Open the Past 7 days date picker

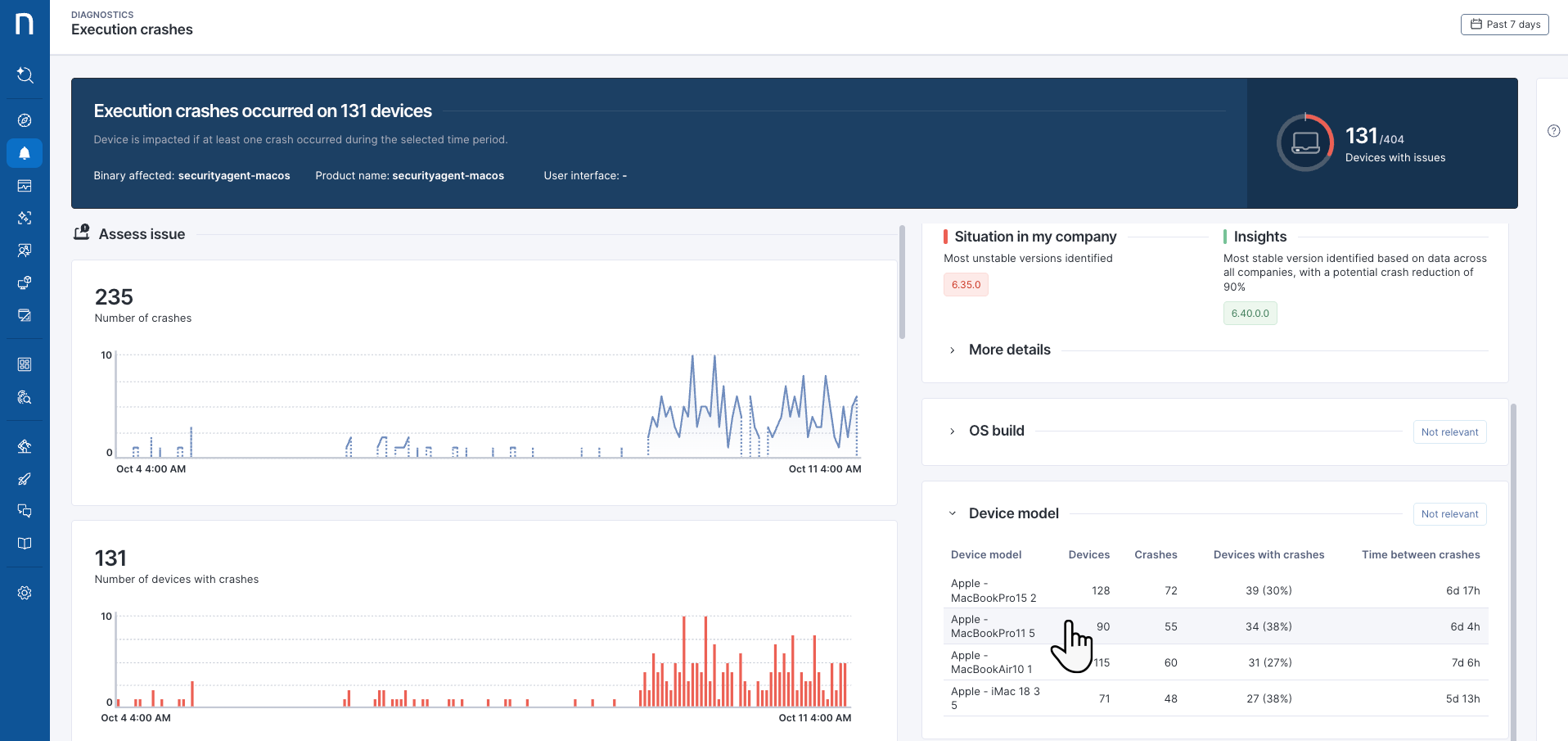tap(1504, 25)
